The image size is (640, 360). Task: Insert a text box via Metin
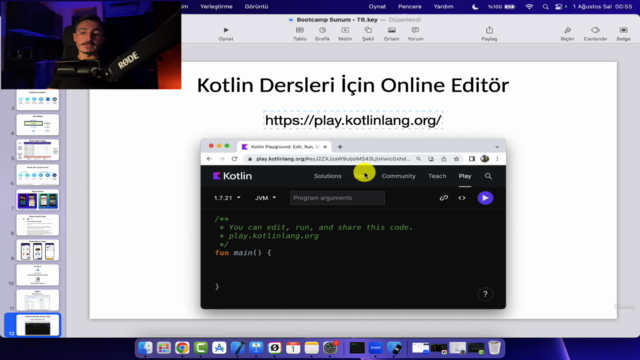345,33
